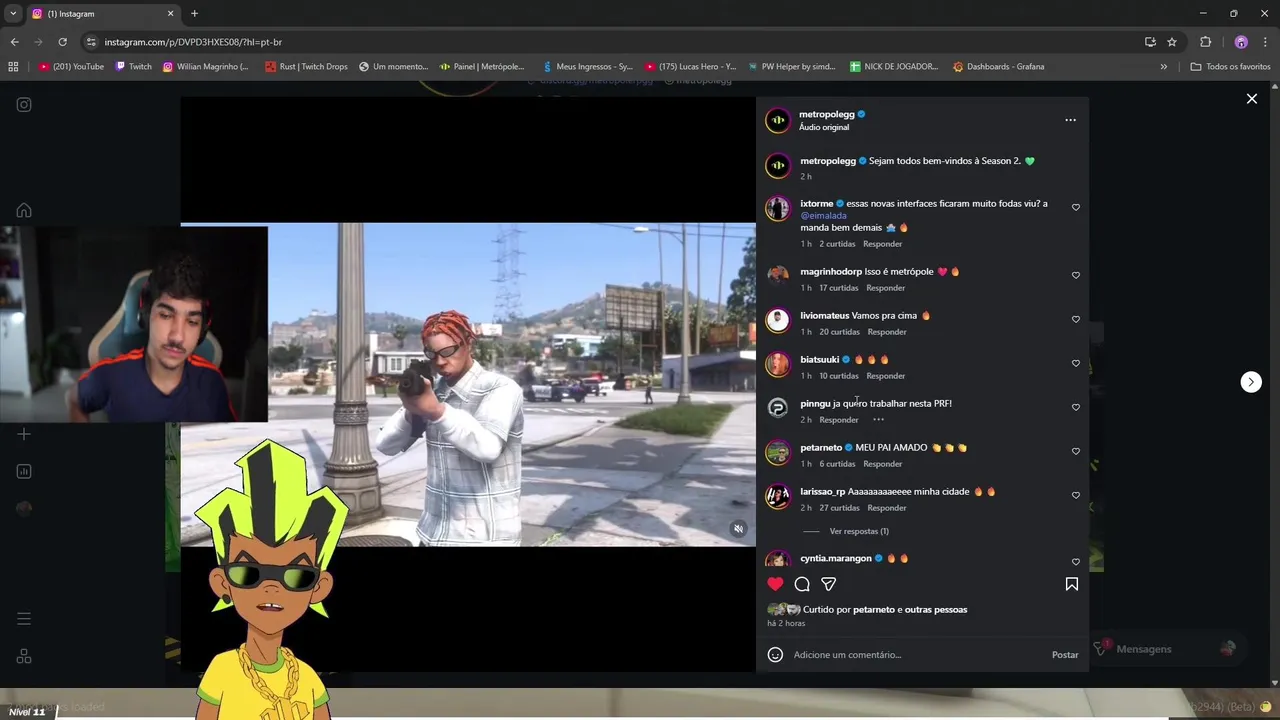Open the 'Dashboards - Grafana' bookmark
This screenshot has width=1280, height=720.
pyautogui.click(x=998, y=67)
